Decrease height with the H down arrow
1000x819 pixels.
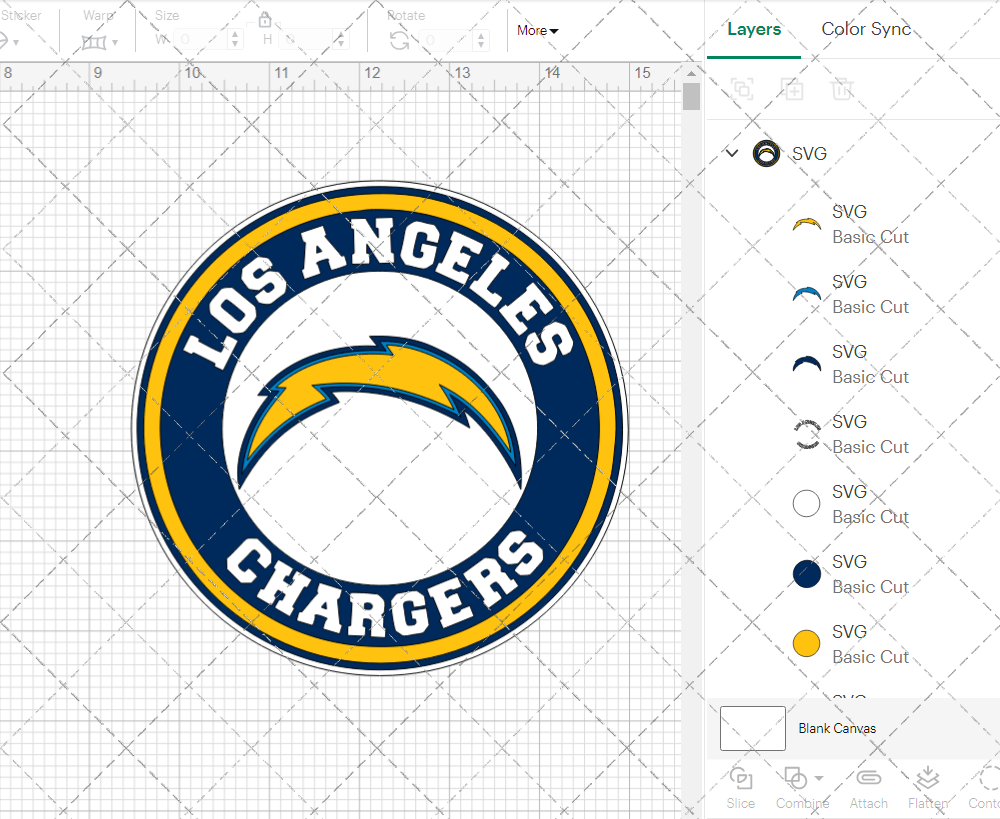point(341,44)
